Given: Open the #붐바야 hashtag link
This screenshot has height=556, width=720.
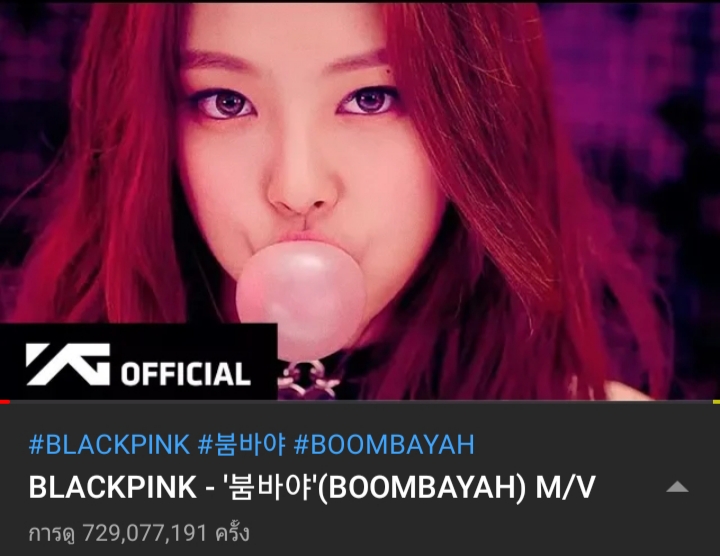Looking at the screenshot, I should pyautogui.click(x=242, y=444).
